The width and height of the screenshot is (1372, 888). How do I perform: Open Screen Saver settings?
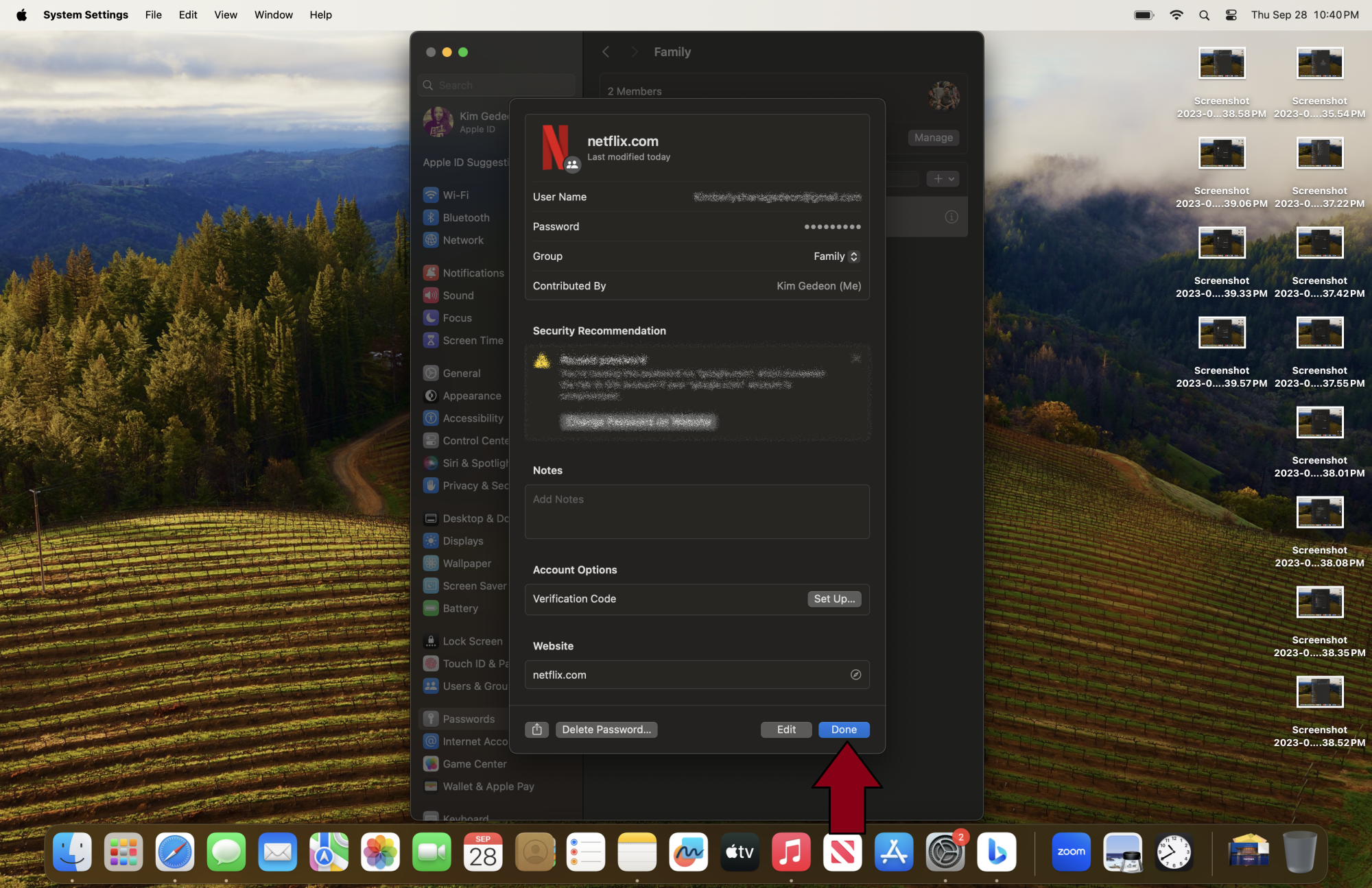pyautogui.click(x=466, y=586)
